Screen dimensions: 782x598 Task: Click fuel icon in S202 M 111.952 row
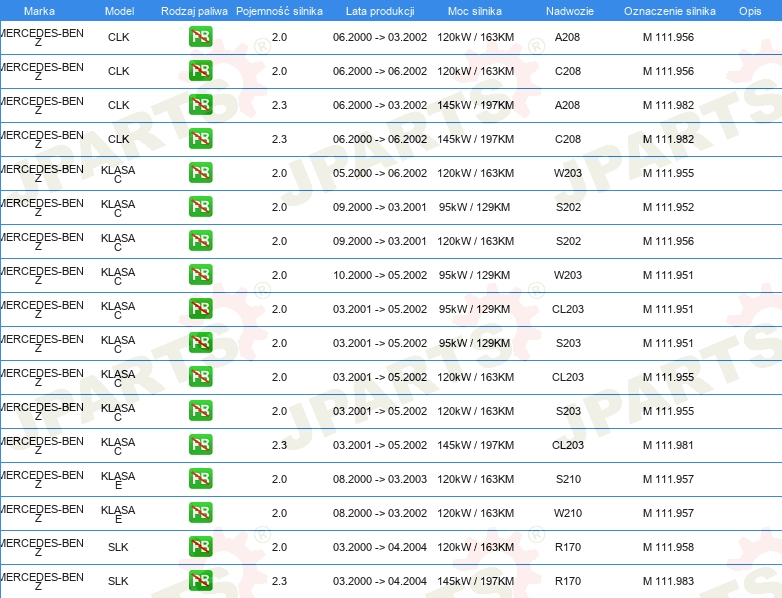point(200,206)
